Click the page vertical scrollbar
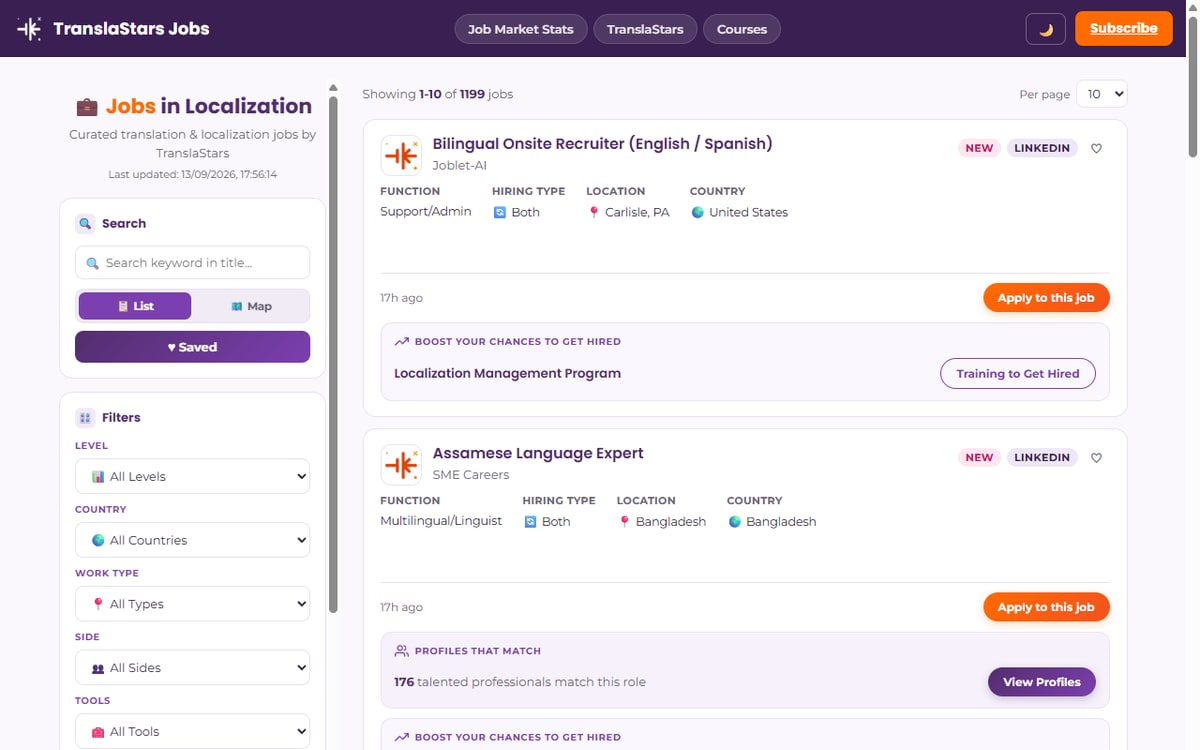This screenshot has width=1200, height=750. coord(1193,85)
